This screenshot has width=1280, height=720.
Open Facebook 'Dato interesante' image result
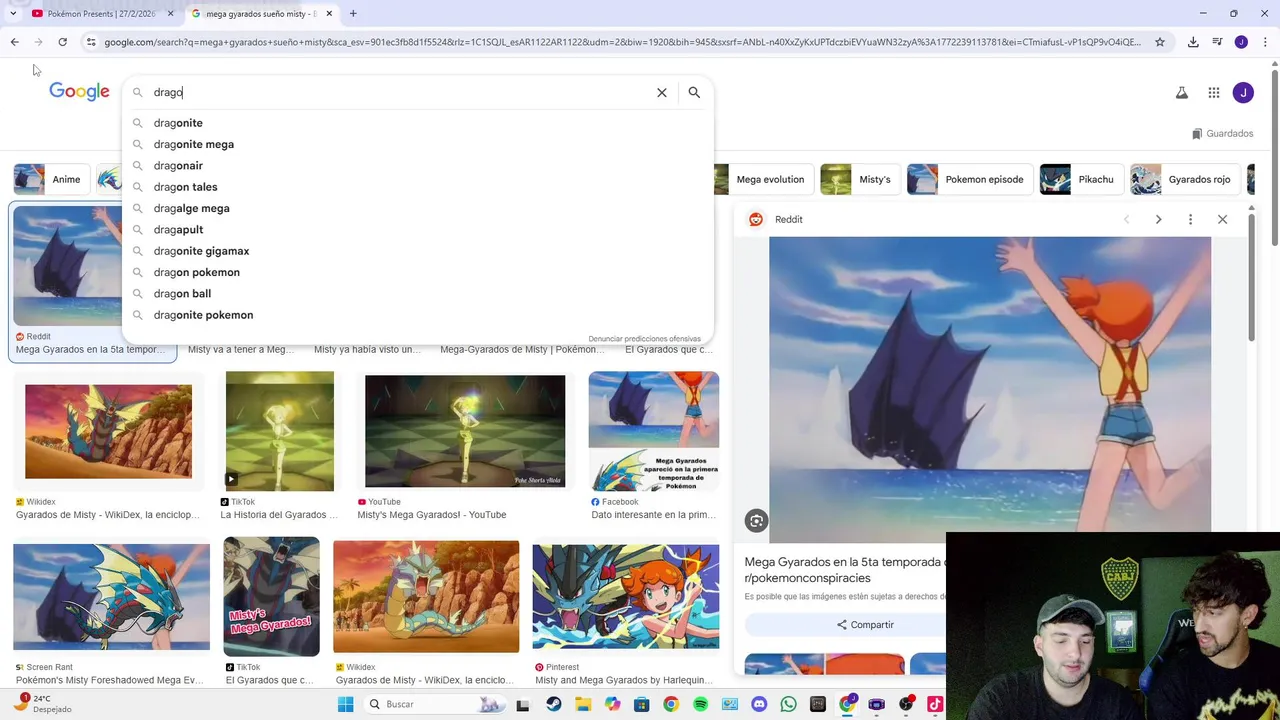(x=654, y=431)
